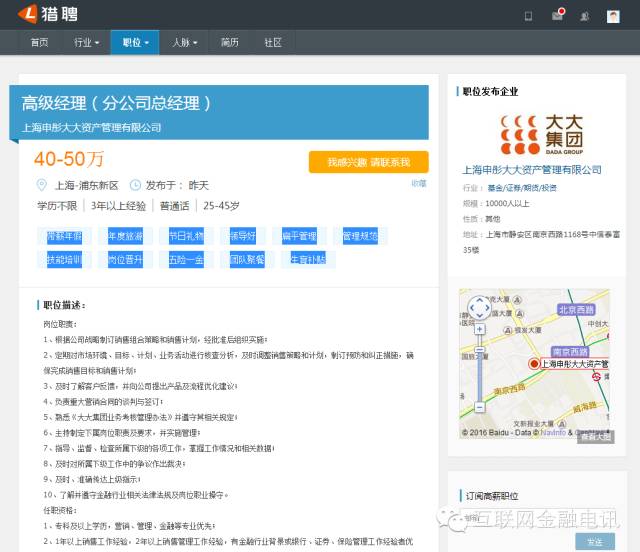
Task: Open the 简历 resume tab
Action: [x=229, y=42]
